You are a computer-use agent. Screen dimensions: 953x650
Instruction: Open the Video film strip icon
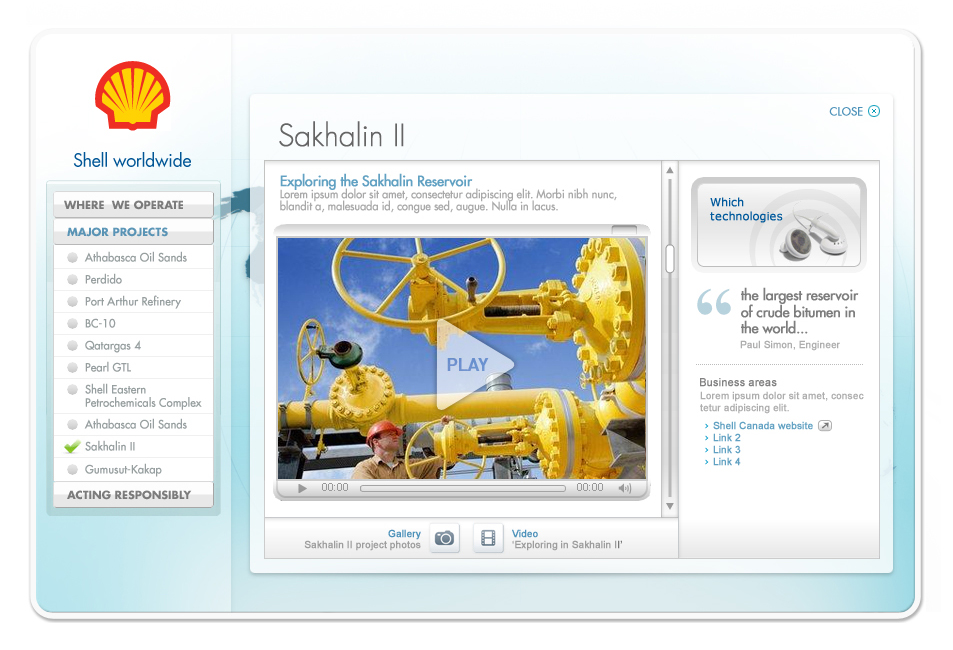(x=488, y=539)
